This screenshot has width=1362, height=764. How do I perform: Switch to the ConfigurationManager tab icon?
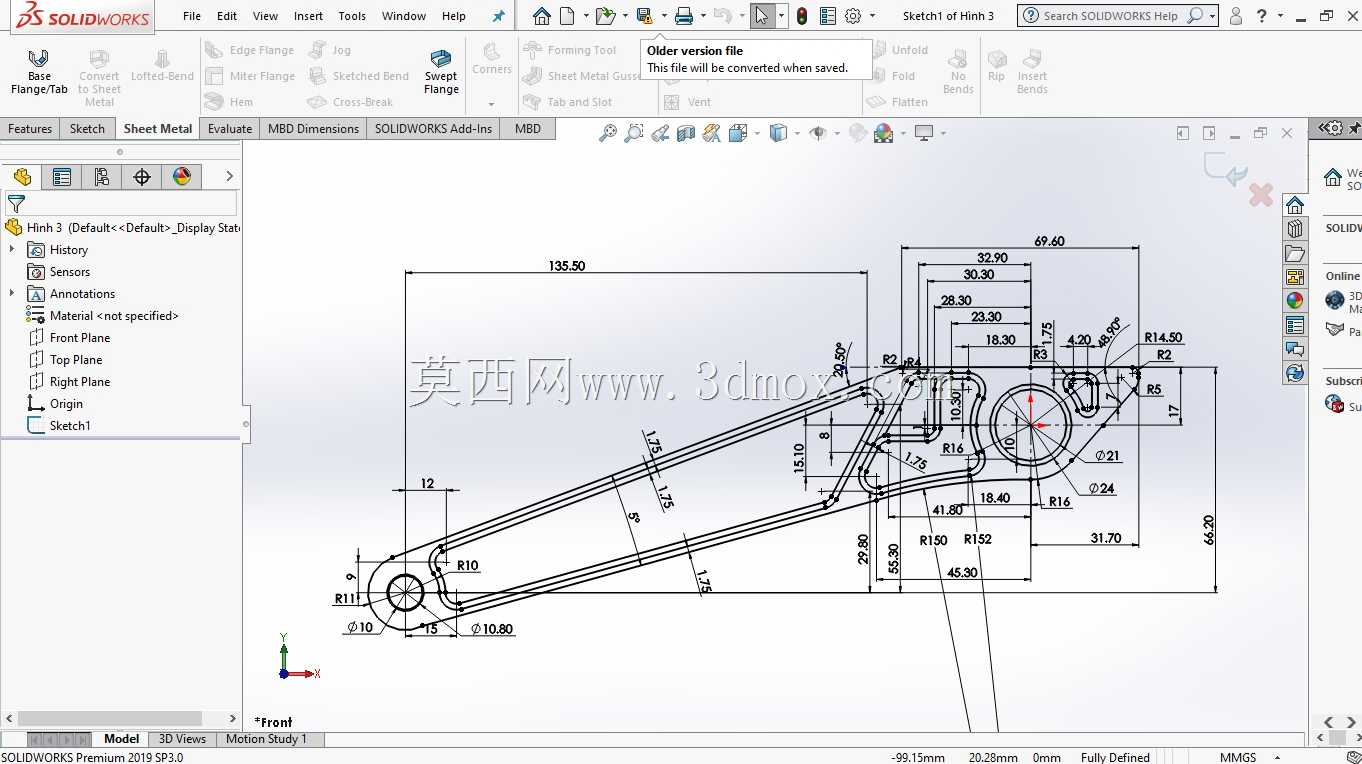102,177
